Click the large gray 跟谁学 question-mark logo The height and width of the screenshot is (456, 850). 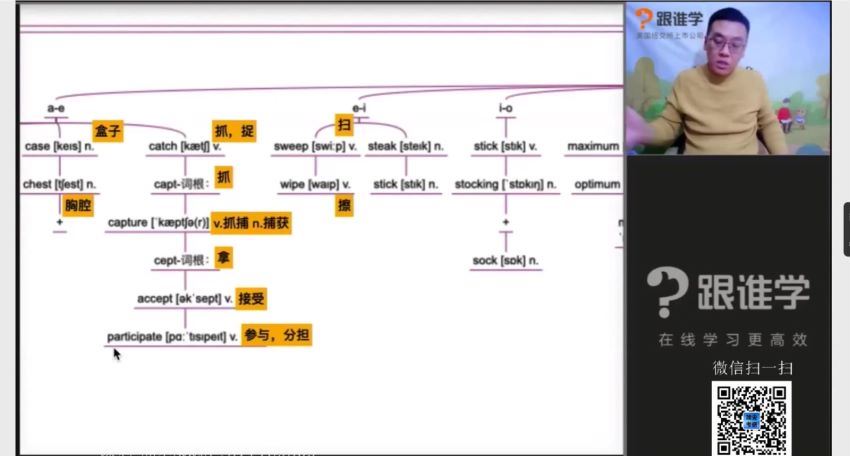[x=727, y=292]
